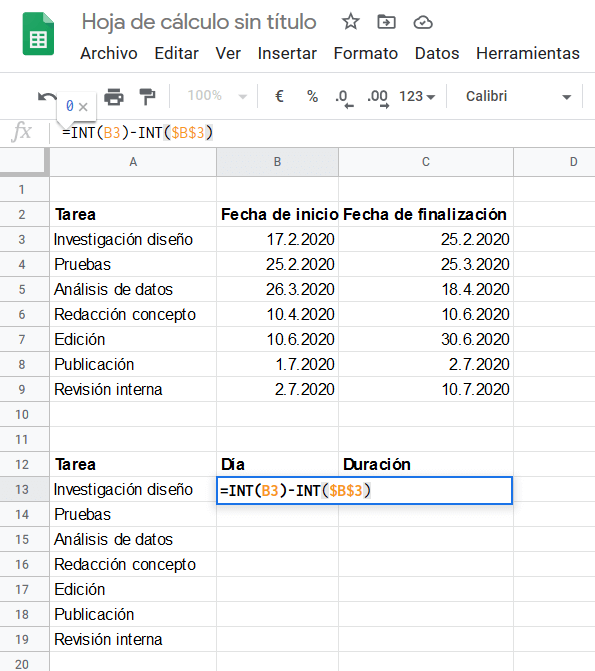Screen dimensions: 595x671
Task: Select 'Tarea' header in row 12
Action: click(133, 464)
